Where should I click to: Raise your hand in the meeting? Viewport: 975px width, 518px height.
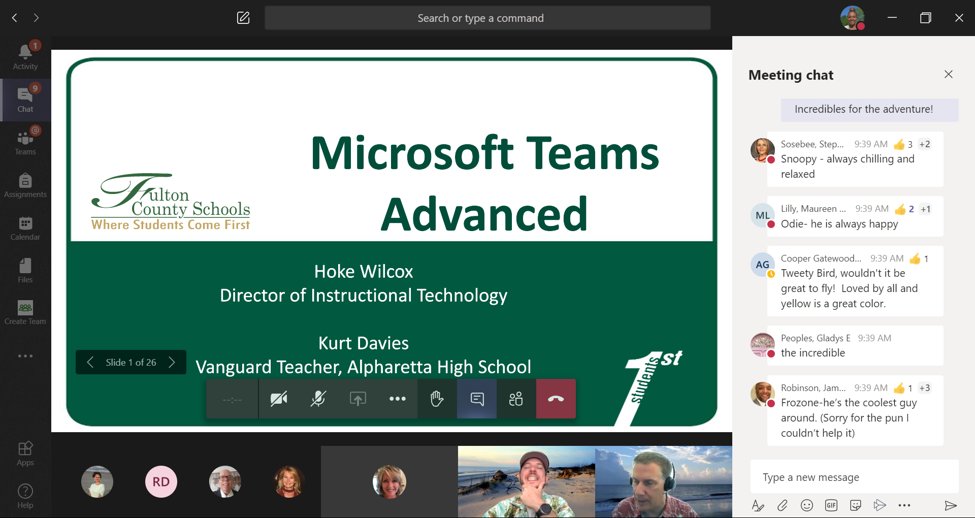pyautogui.click(x=437, y=399)
